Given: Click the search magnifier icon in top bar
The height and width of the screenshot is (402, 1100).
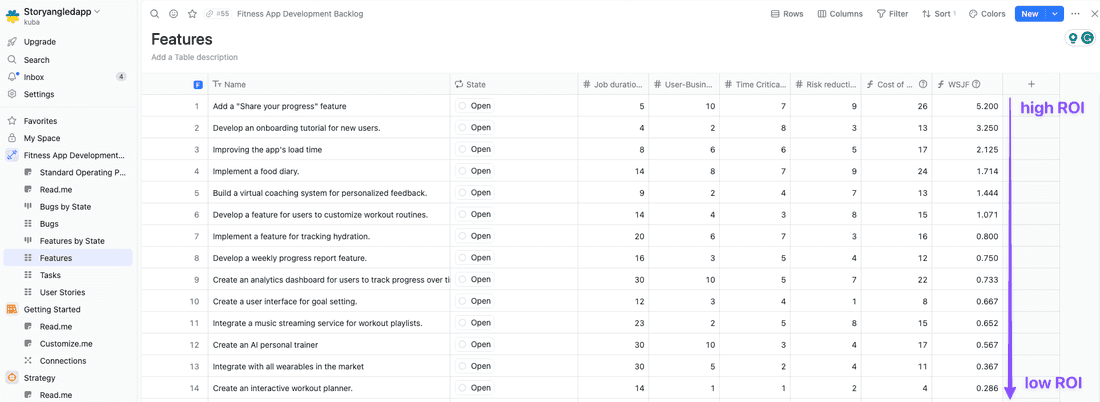Looking at the screenshot, I should pyautogui.click(x=155, y=14).
